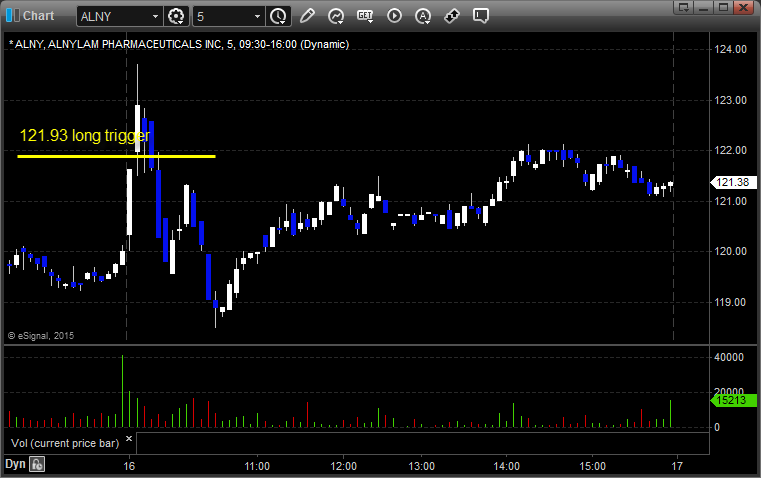761x478 pixels.
Task: Click the window layout menu icon
Action: click(684, 7)
